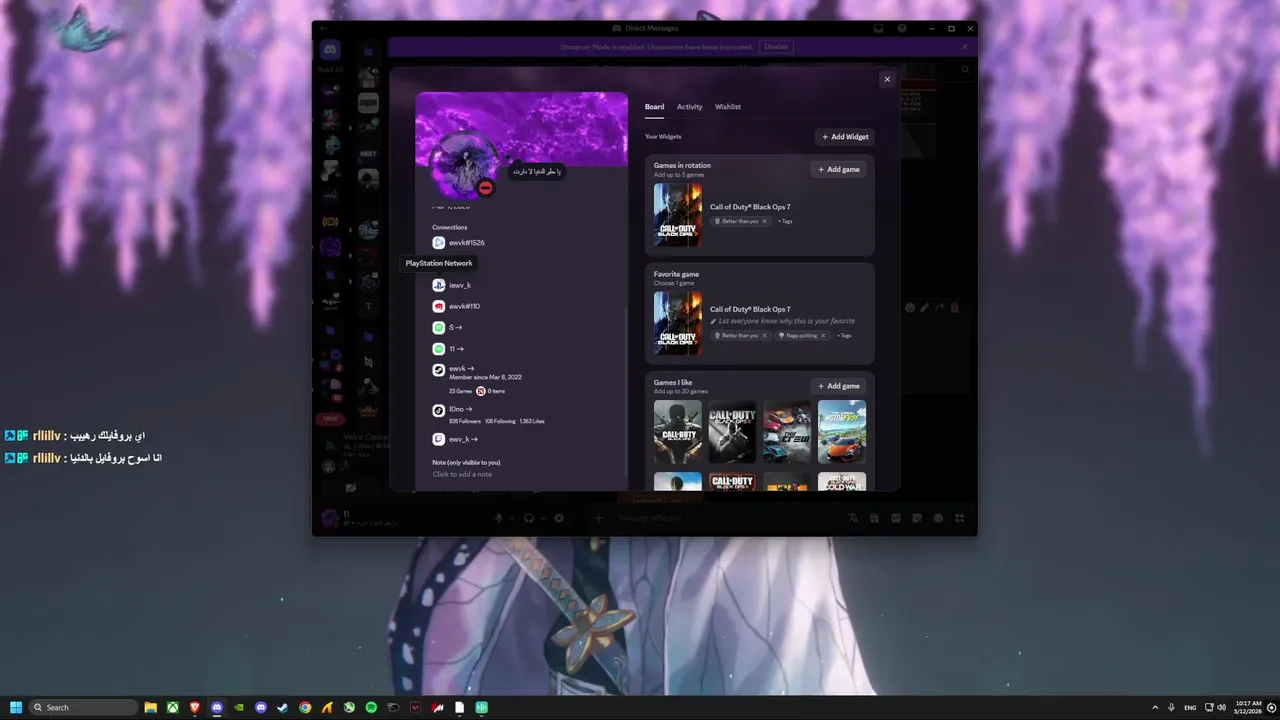Select the Black Ops II thumbnail
Screen dimensions: 1280x720
(x=732, y=432)
